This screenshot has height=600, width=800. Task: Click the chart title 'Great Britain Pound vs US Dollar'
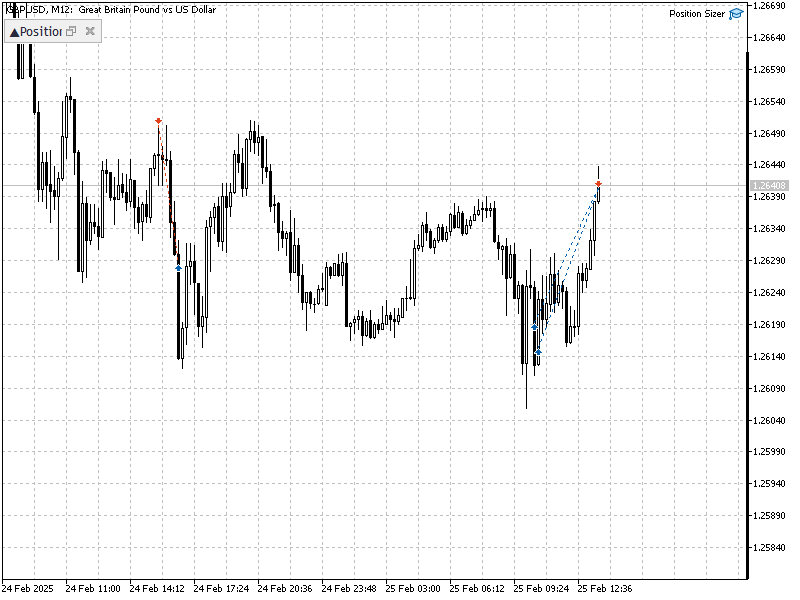(147, 9)
